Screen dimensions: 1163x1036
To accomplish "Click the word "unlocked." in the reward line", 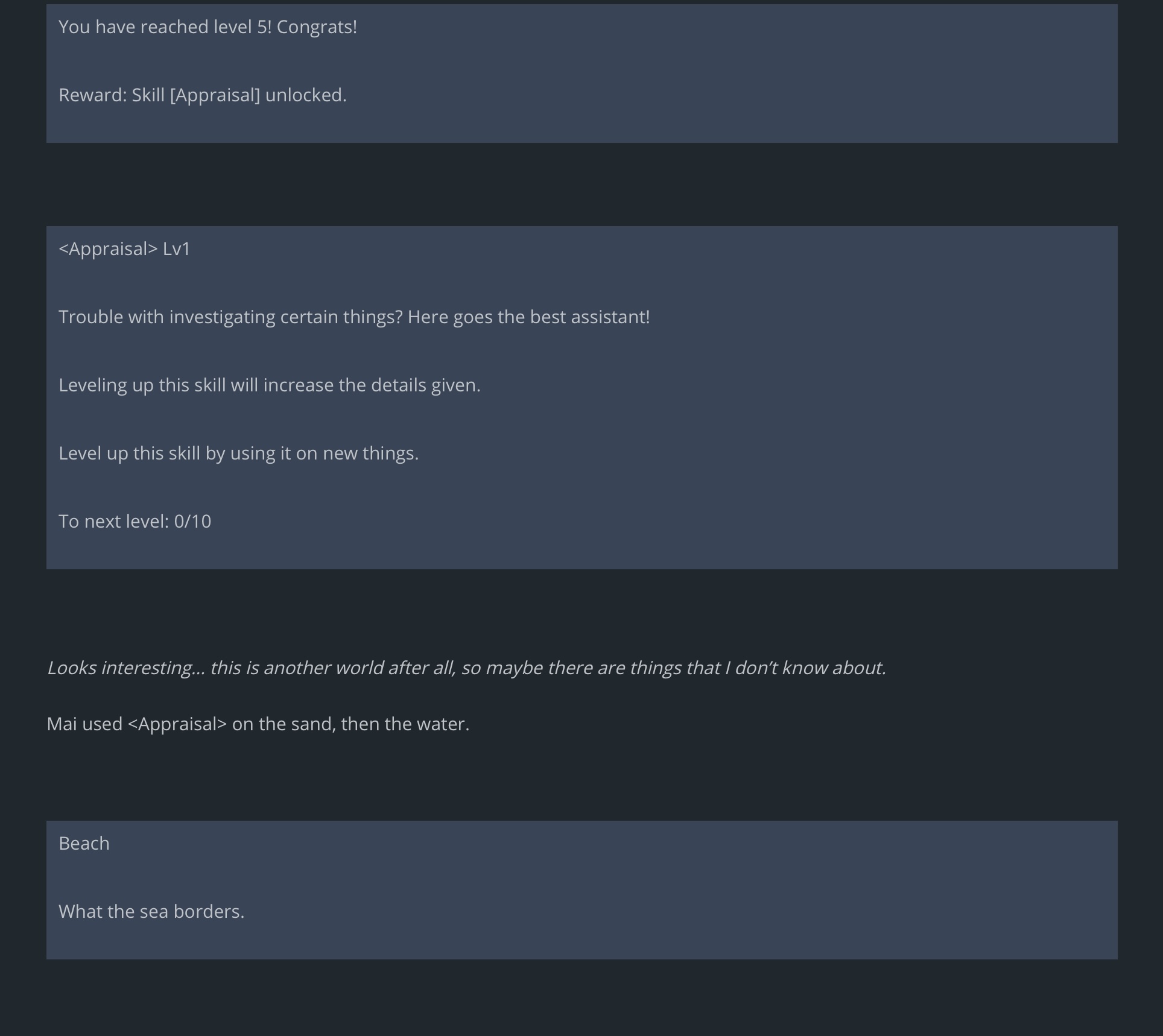I will click(x=306, y=95).
